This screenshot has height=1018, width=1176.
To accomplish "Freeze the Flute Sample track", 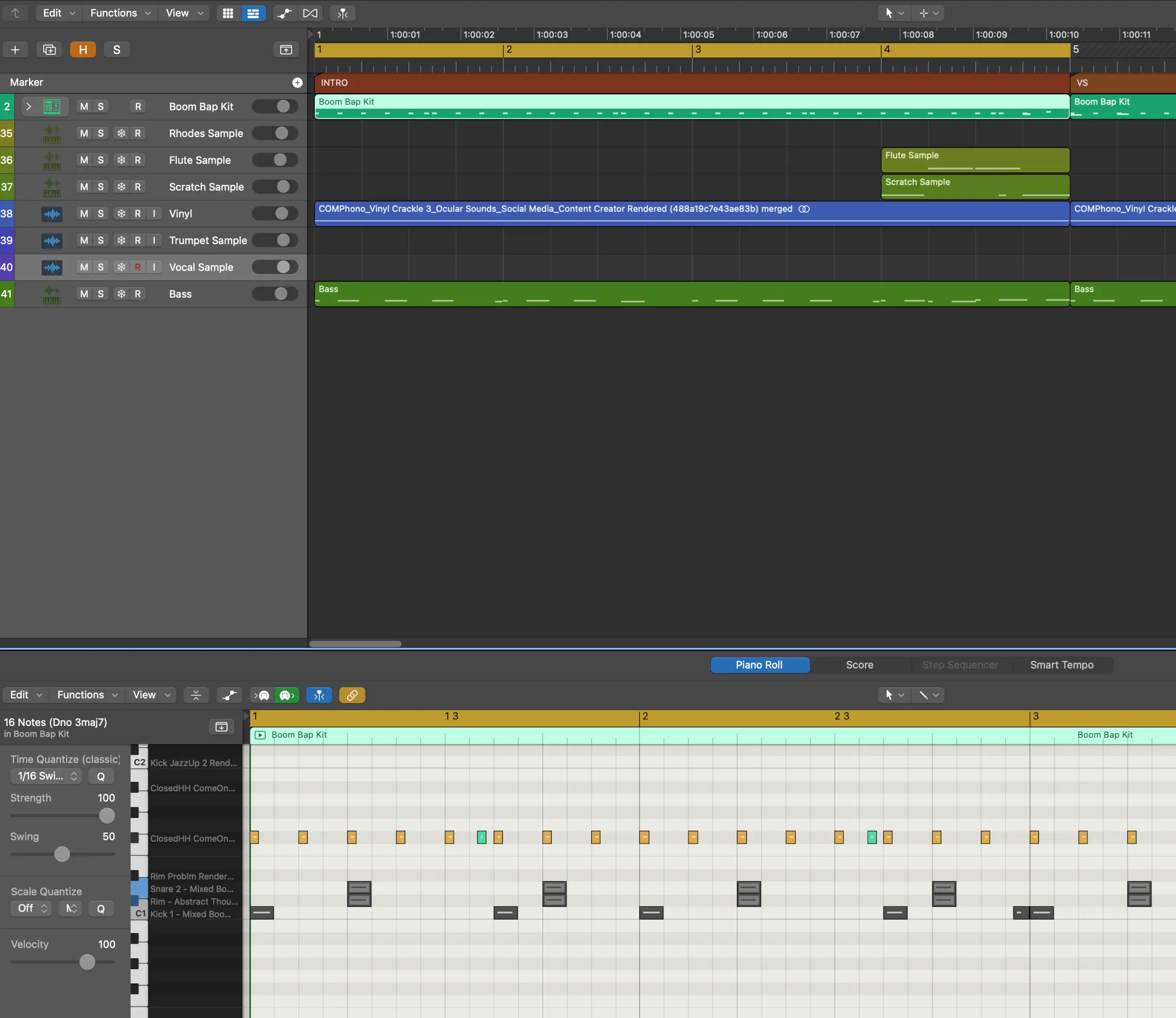I will point(121,160).
